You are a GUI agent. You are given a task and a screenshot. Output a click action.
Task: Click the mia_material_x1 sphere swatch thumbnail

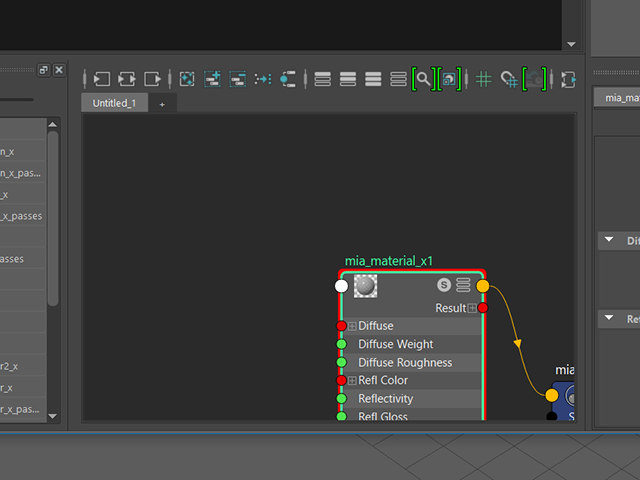[x=365, y=286]
